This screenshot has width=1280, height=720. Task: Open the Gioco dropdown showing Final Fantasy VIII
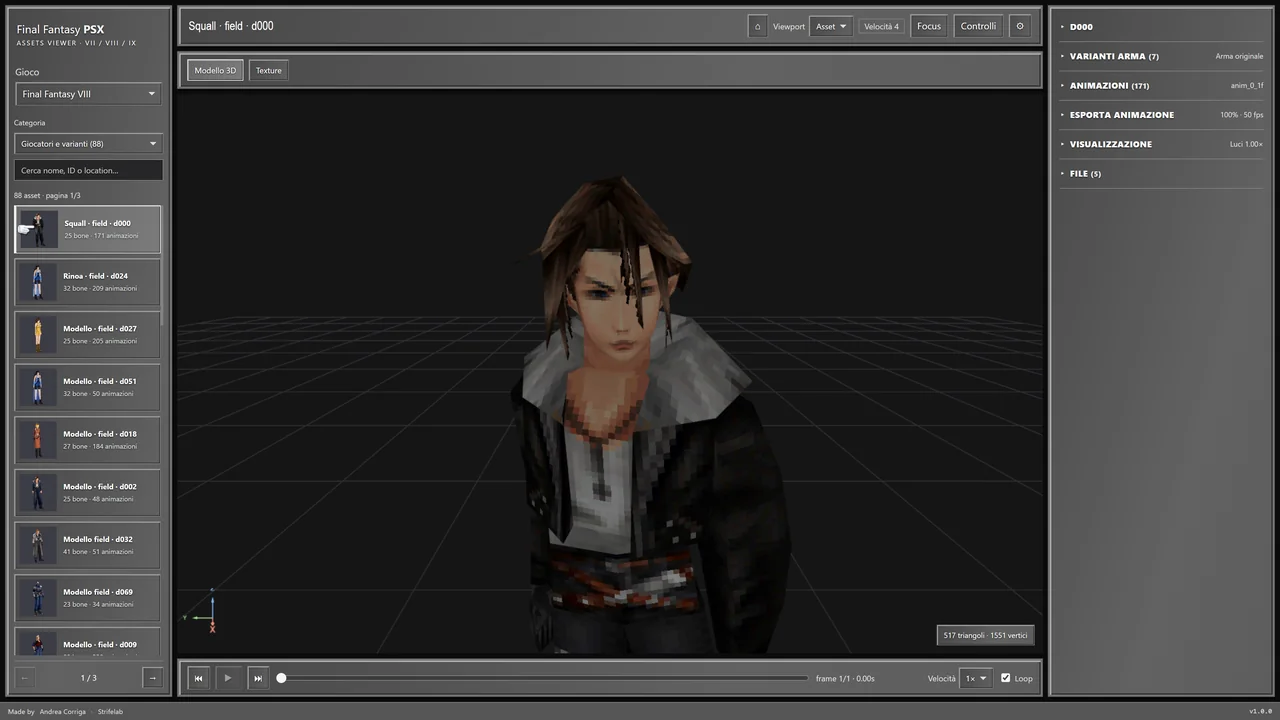[88, 94]
